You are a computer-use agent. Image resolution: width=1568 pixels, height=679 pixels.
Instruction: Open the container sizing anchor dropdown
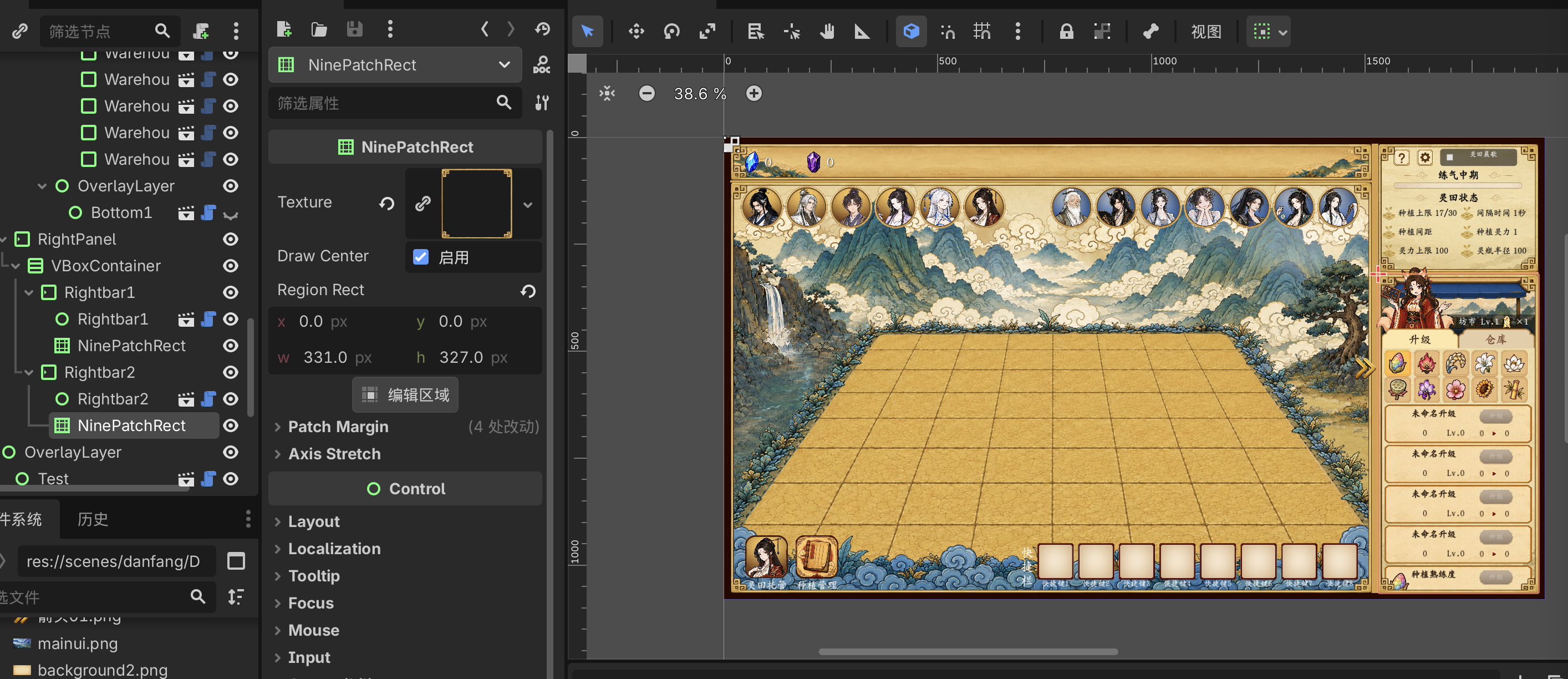click(x=1269, y=31)
